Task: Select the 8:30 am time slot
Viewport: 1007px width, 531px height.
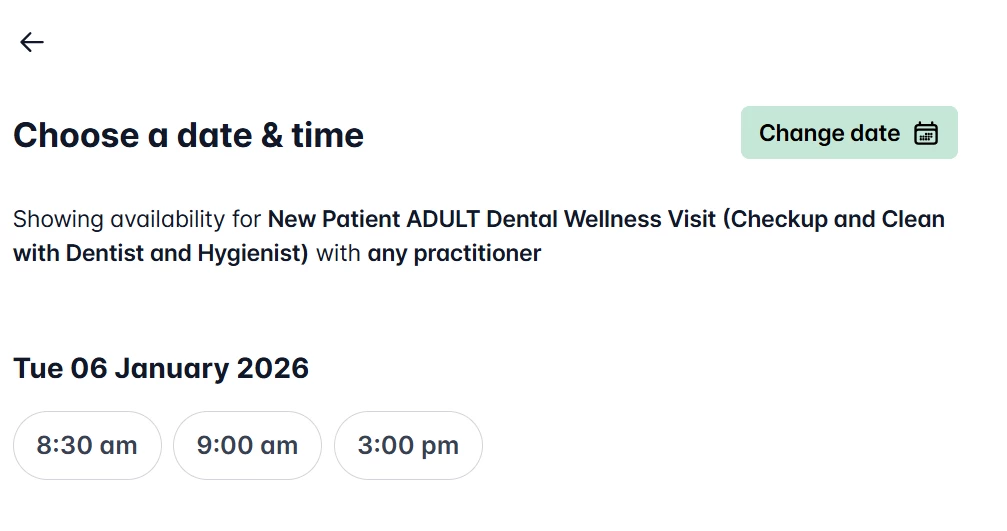Action: (x=87, y=446)
